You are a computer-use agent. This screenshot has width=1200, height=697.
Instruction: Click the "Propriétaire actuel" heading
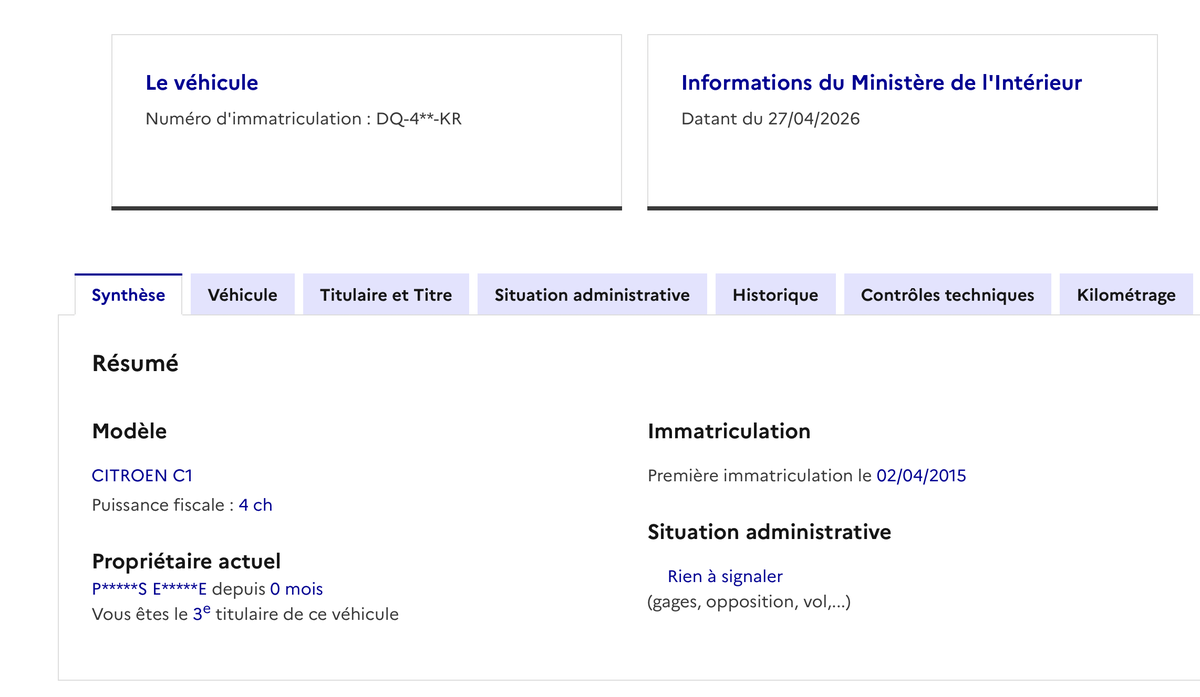tap(186, 561)
